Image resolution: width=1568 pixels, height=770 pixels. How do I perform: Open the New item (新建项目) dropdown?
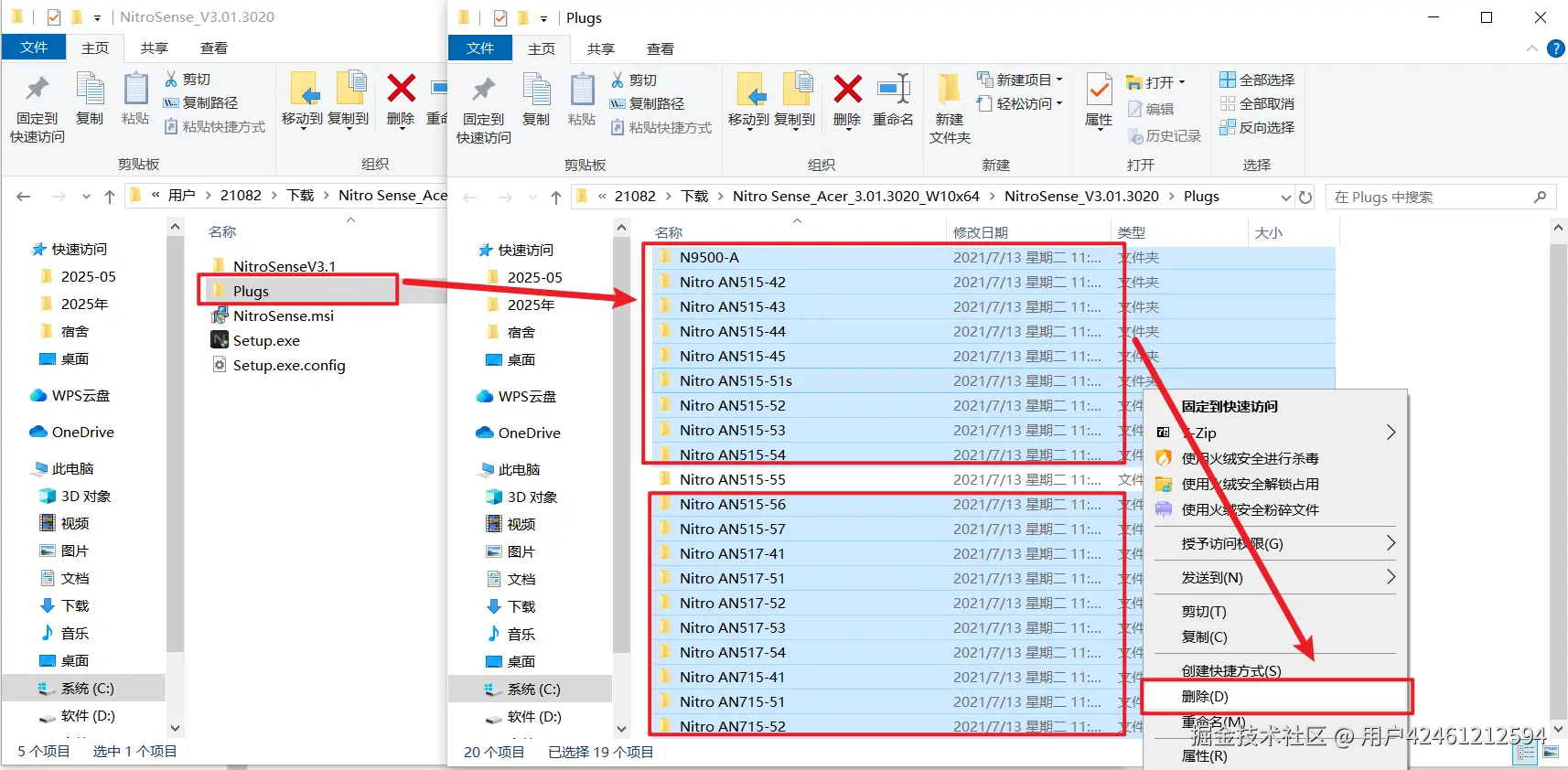(1020, 80)
